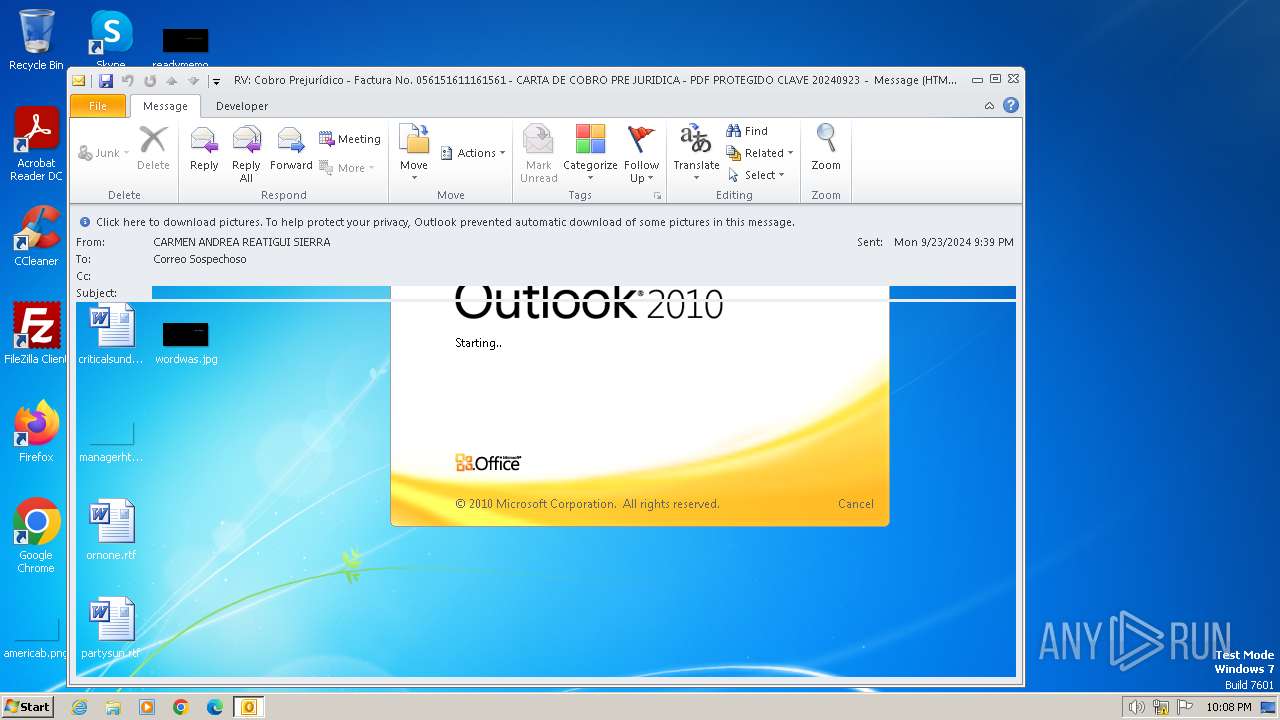Save the message via Quick Access toolbar
The width and height of the screenshot is (1280, 720).
[105, 80]
